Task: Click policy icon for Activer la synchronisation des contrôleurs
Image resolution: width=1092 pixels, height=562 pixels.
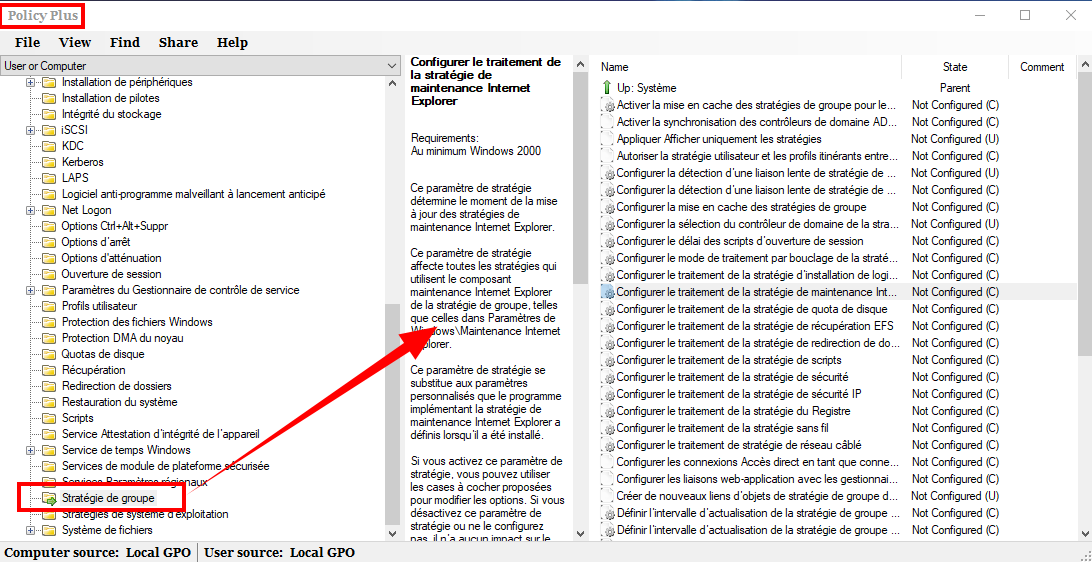Action: click(x=608, y=122)
